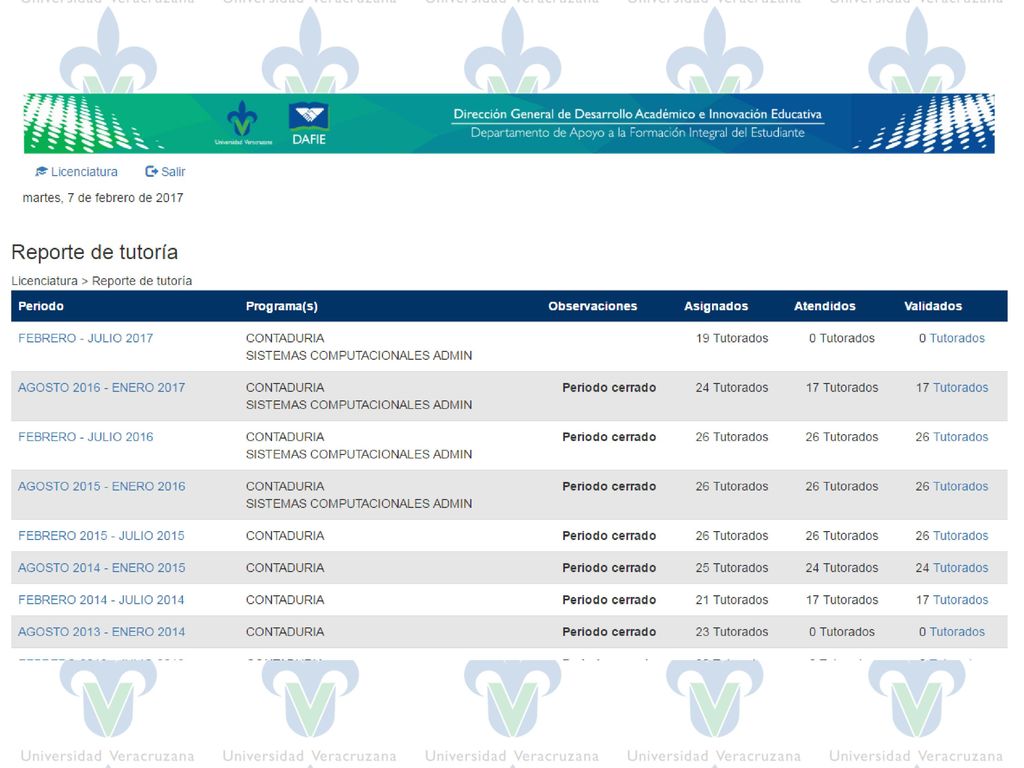The image size is (1024, 768).
Task: Click the Asignados column header
Action: click(x=716, y=306)
